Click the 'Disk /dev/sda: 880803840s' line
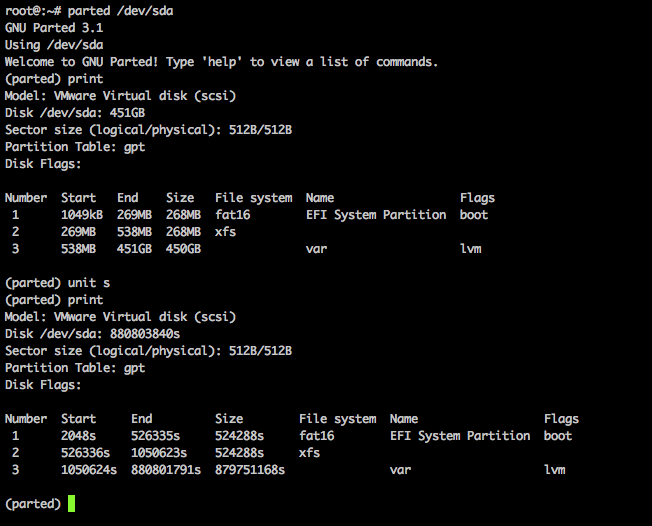The height and width of the screenshot is (526, 652). pyautogui.click(x=92, y=334)
